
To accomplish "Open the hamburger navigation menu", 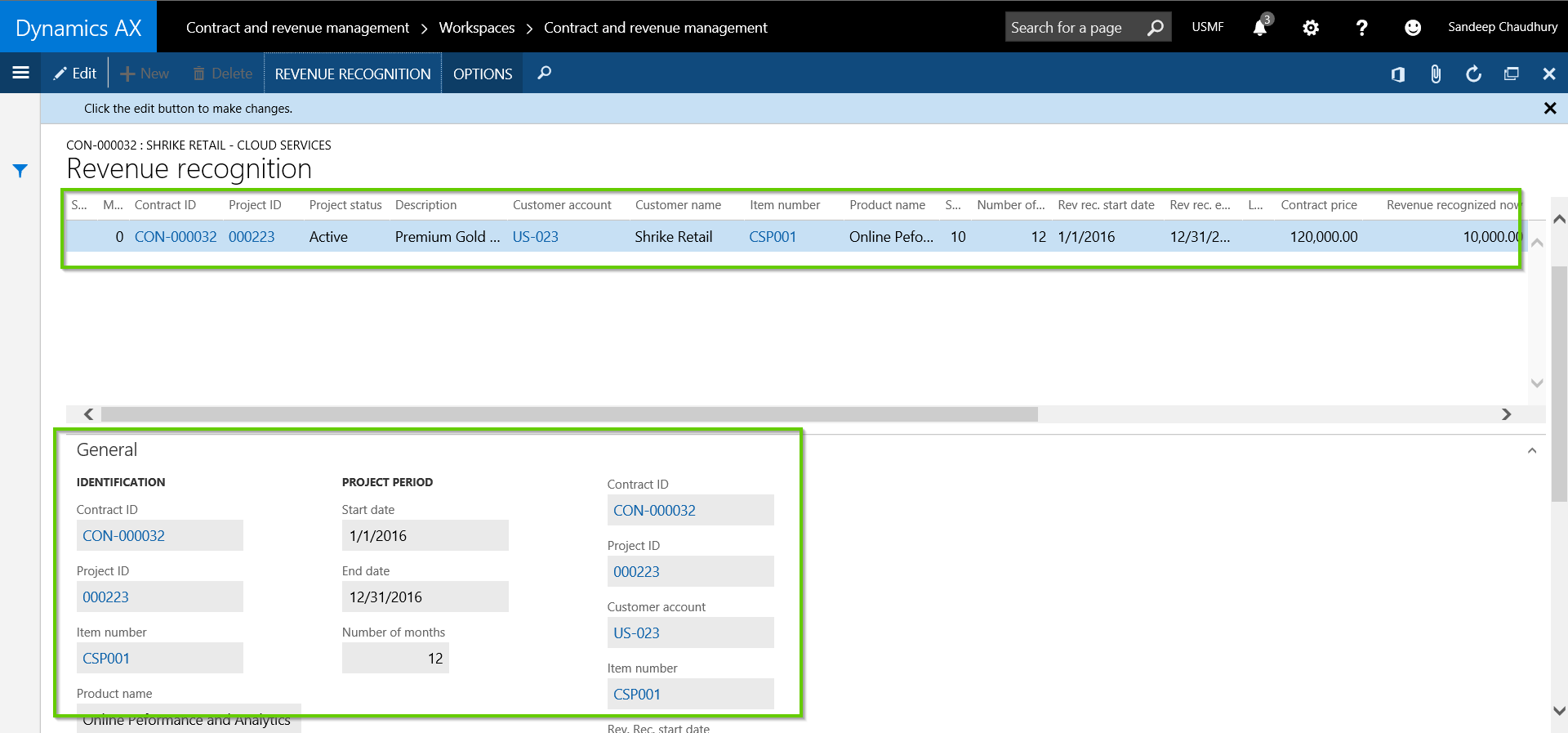I will click(x=20, y=73).
